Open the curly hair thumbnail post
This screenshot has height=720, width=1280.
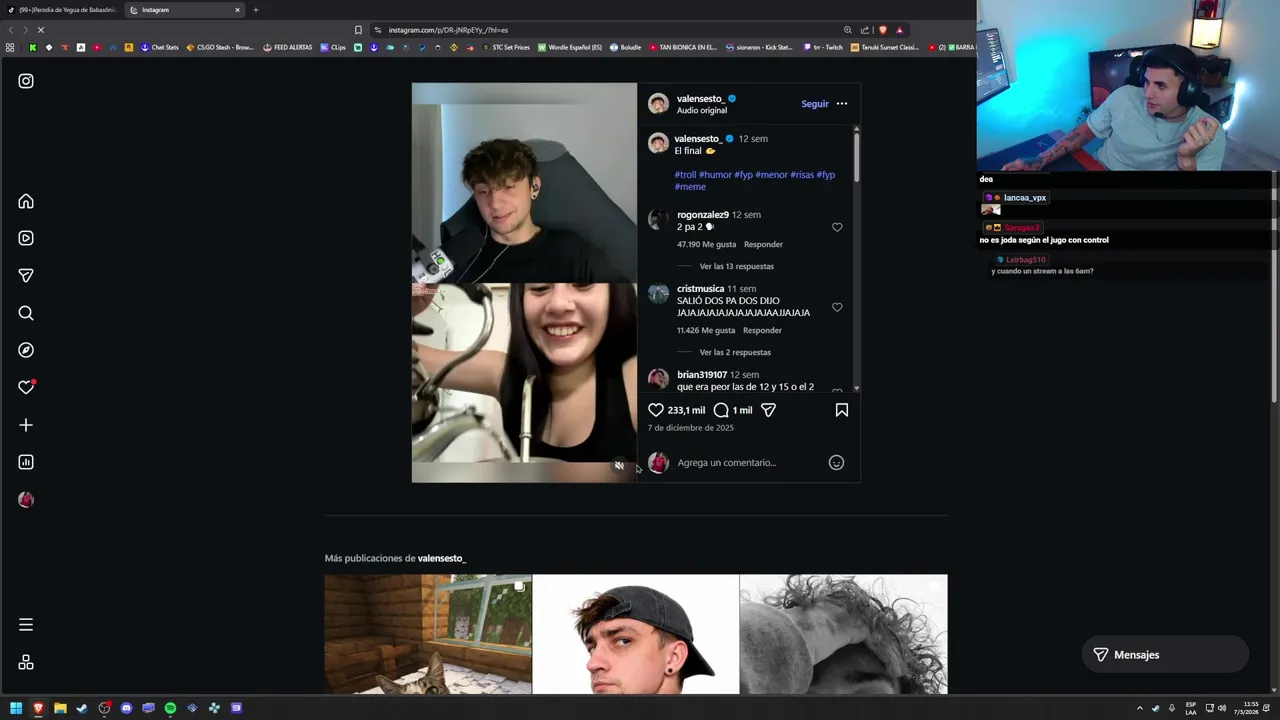[x=843, y=634]
